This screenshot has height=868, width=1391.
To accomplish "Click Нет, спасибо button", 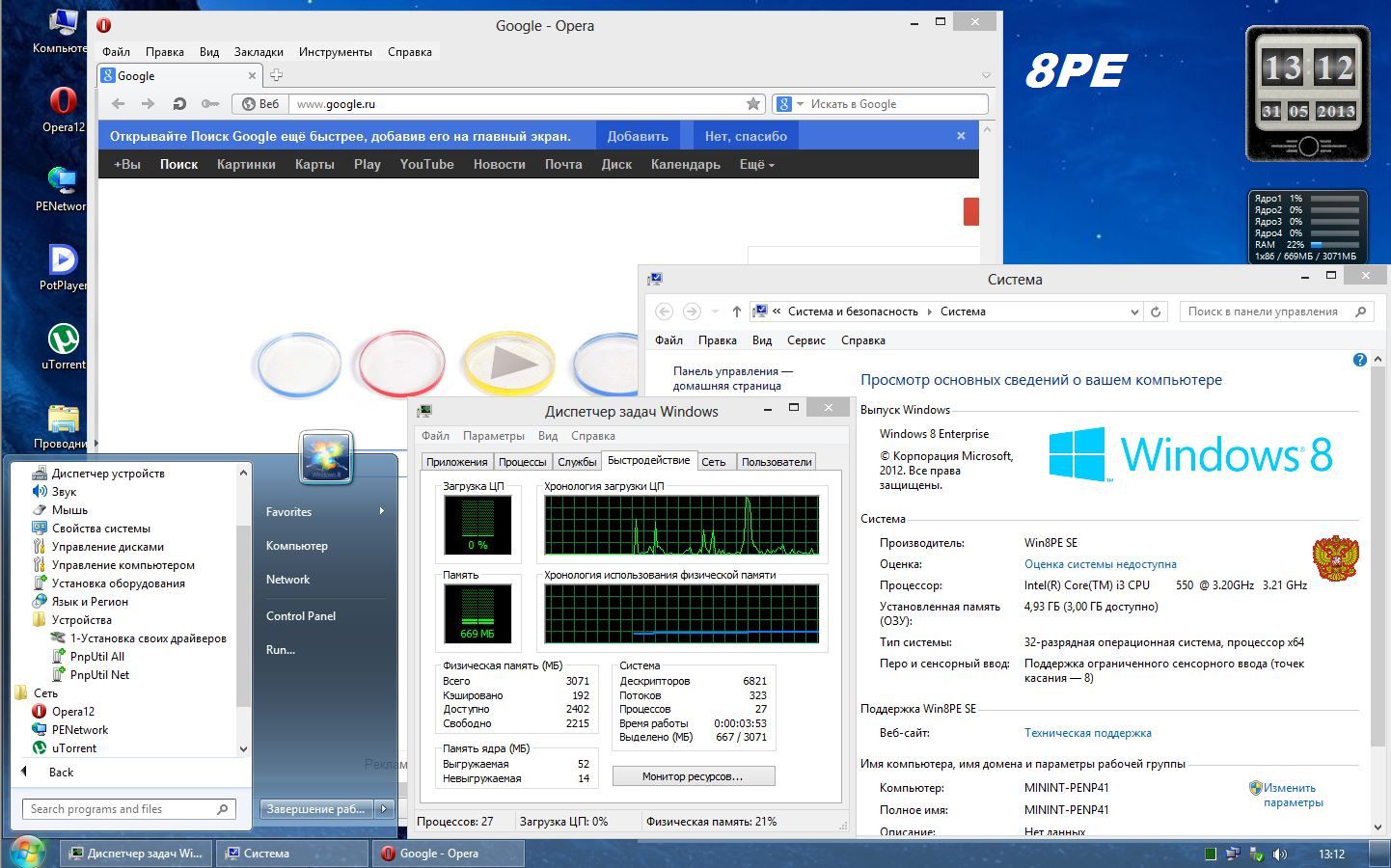I will pyautogui.click(x=746, y=136).
